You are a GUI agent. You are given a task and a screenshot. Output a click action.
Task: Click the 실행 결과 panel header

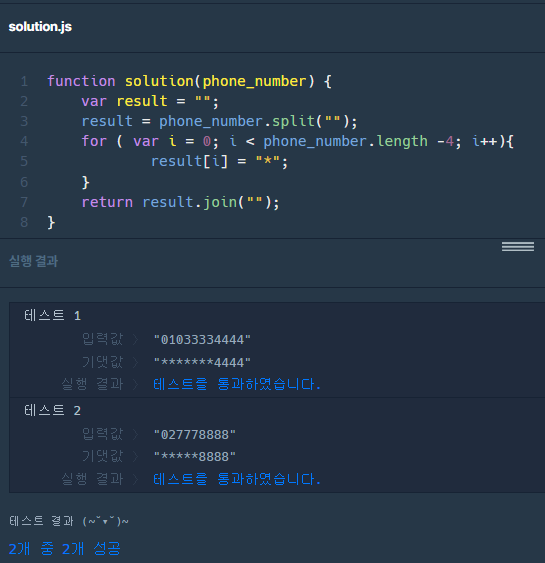pyautogui.click(x=33, y=261)
